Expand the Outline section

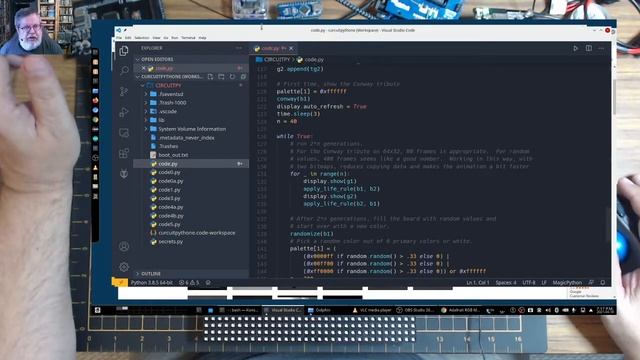point(191,273)
